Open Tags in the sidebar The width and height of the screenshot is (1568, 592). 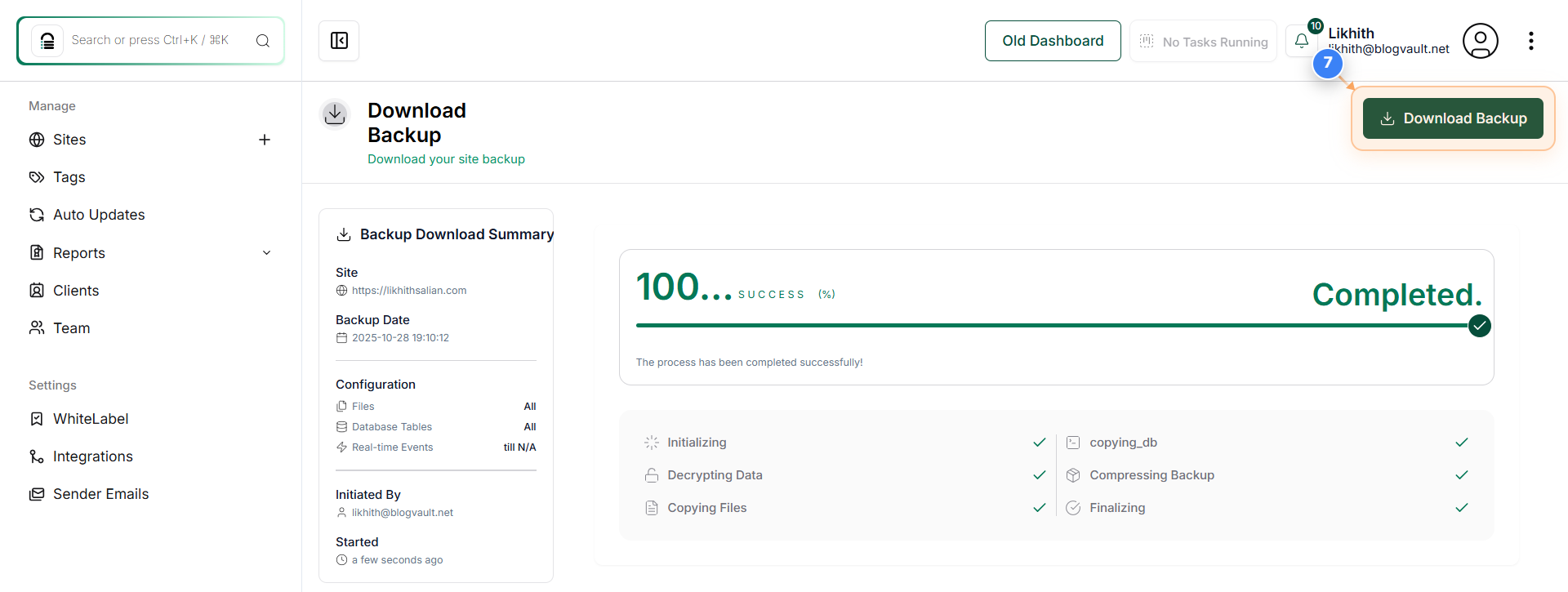click(69, 177)
